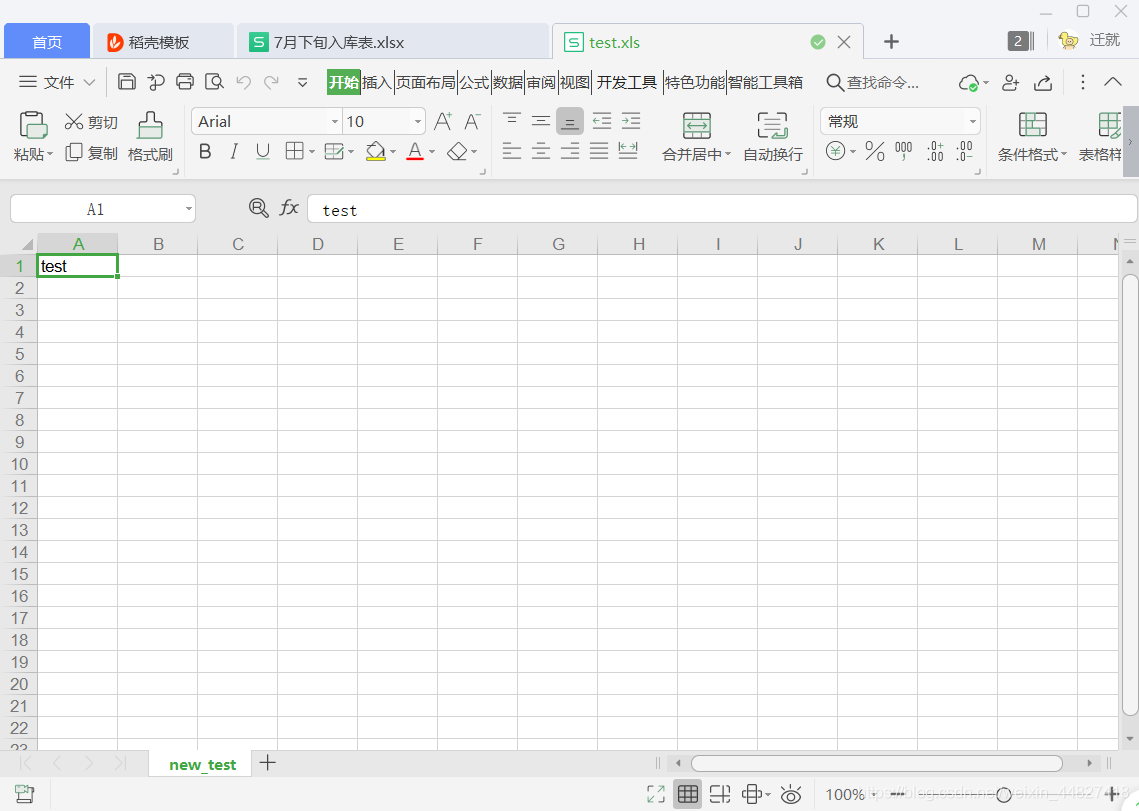Open Print Preview icon

(214, 81)
